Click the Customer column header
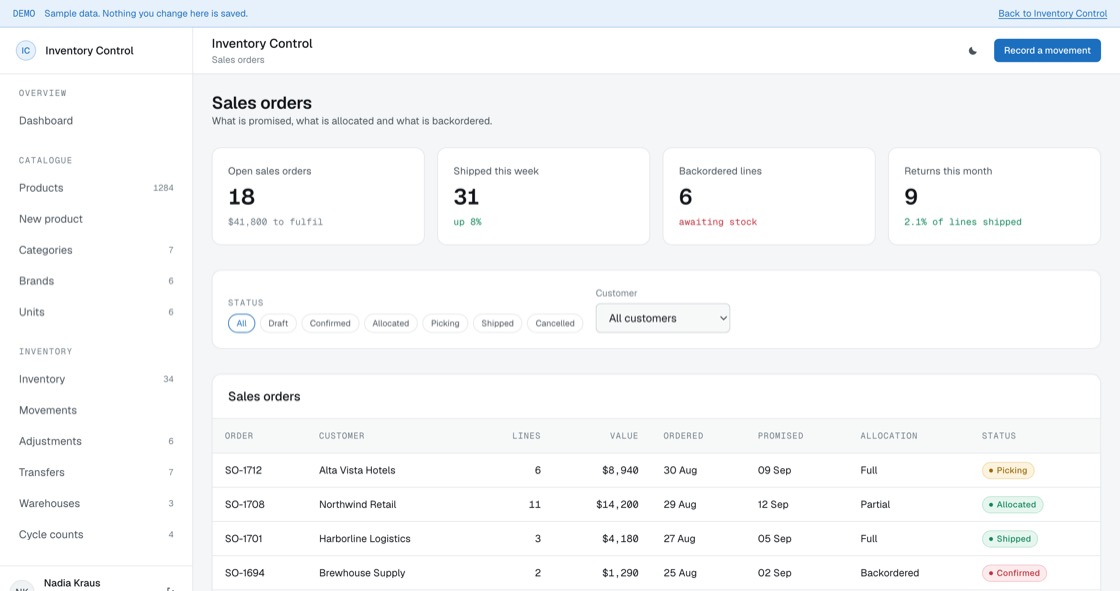 [x=341, y=436]
